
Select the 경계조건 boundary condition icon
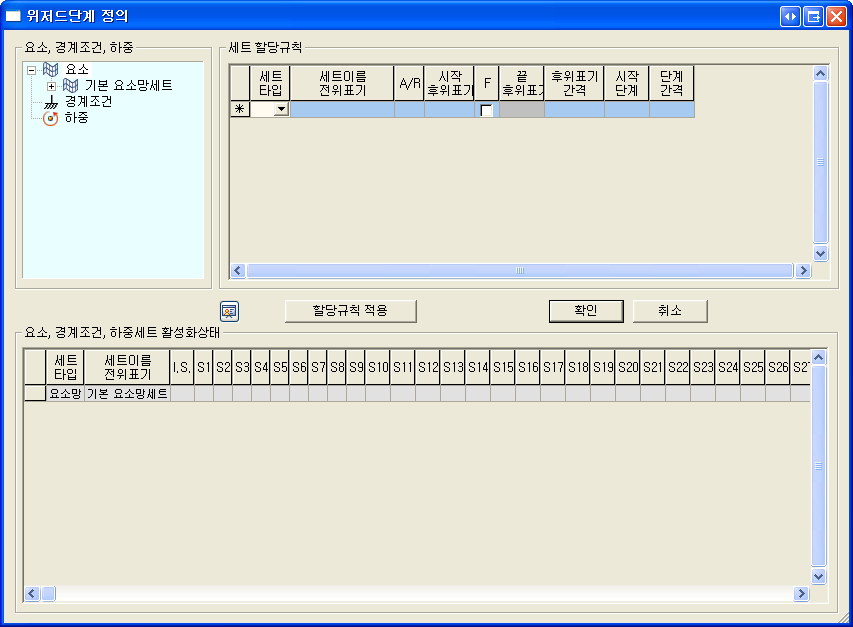tap(51, 102)
